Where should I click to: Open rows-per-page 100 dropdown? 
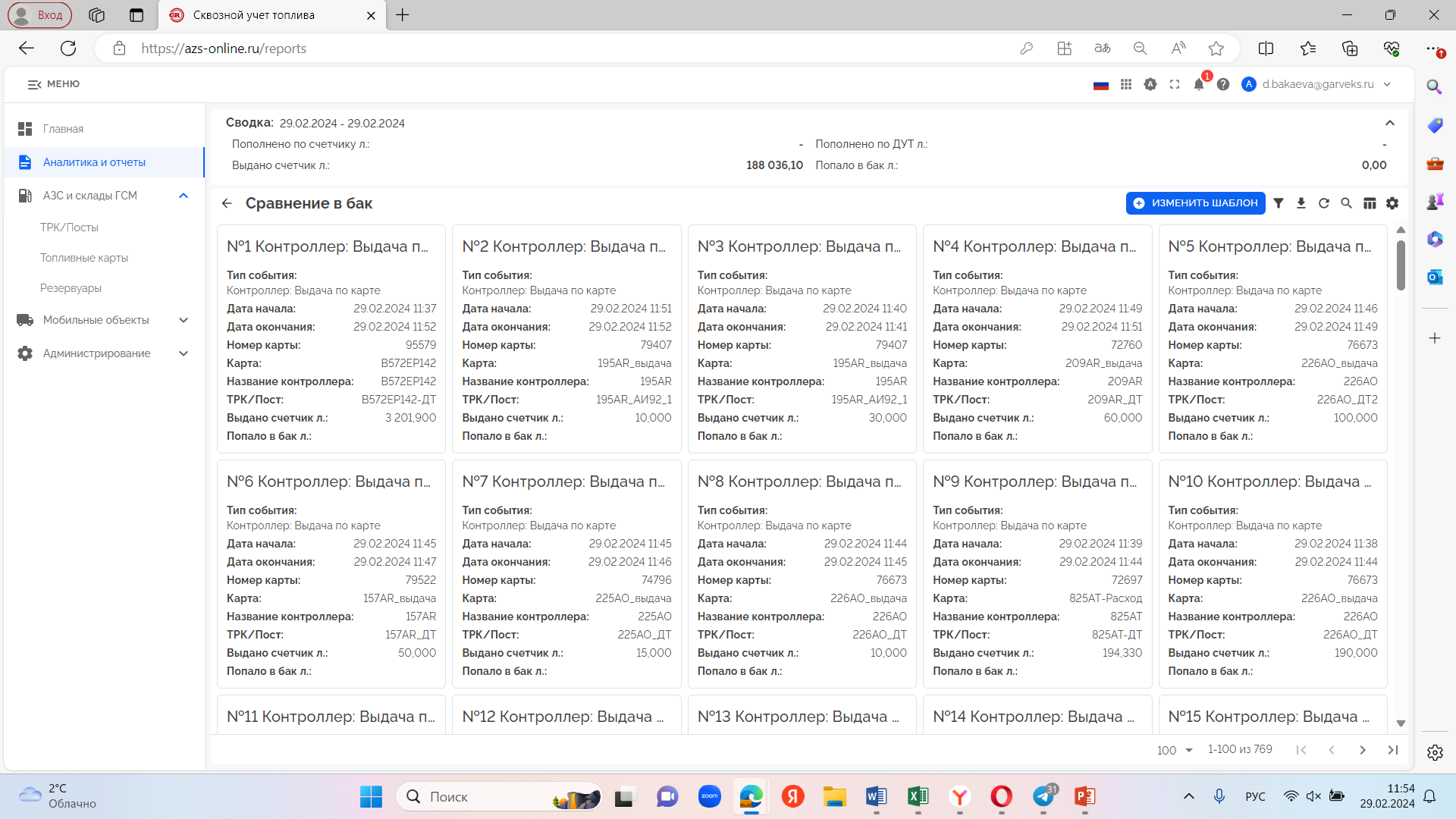click(x=1175, y=750)
